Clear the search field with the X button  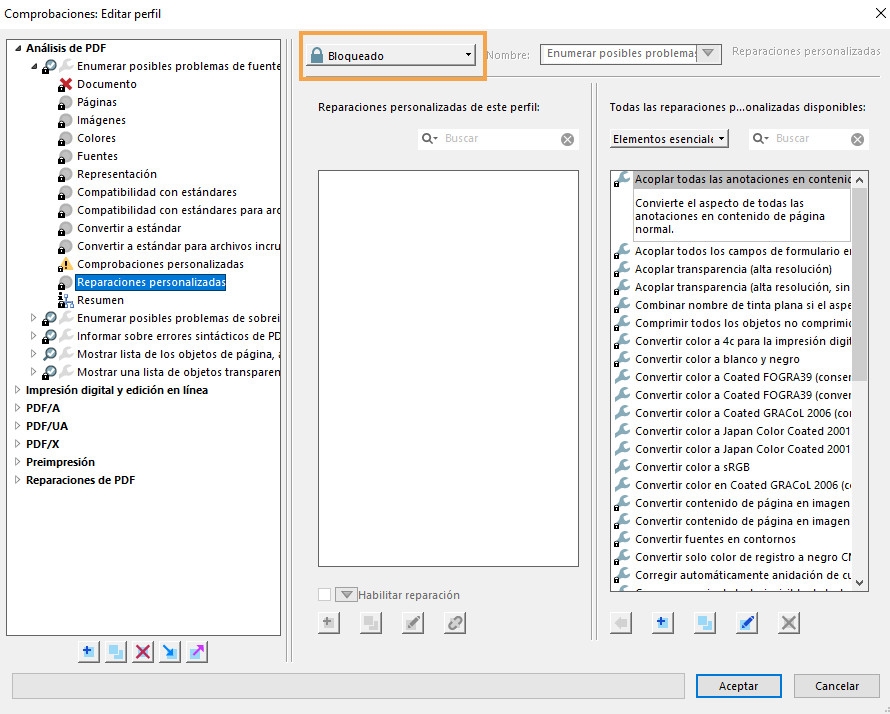point(569,140)
